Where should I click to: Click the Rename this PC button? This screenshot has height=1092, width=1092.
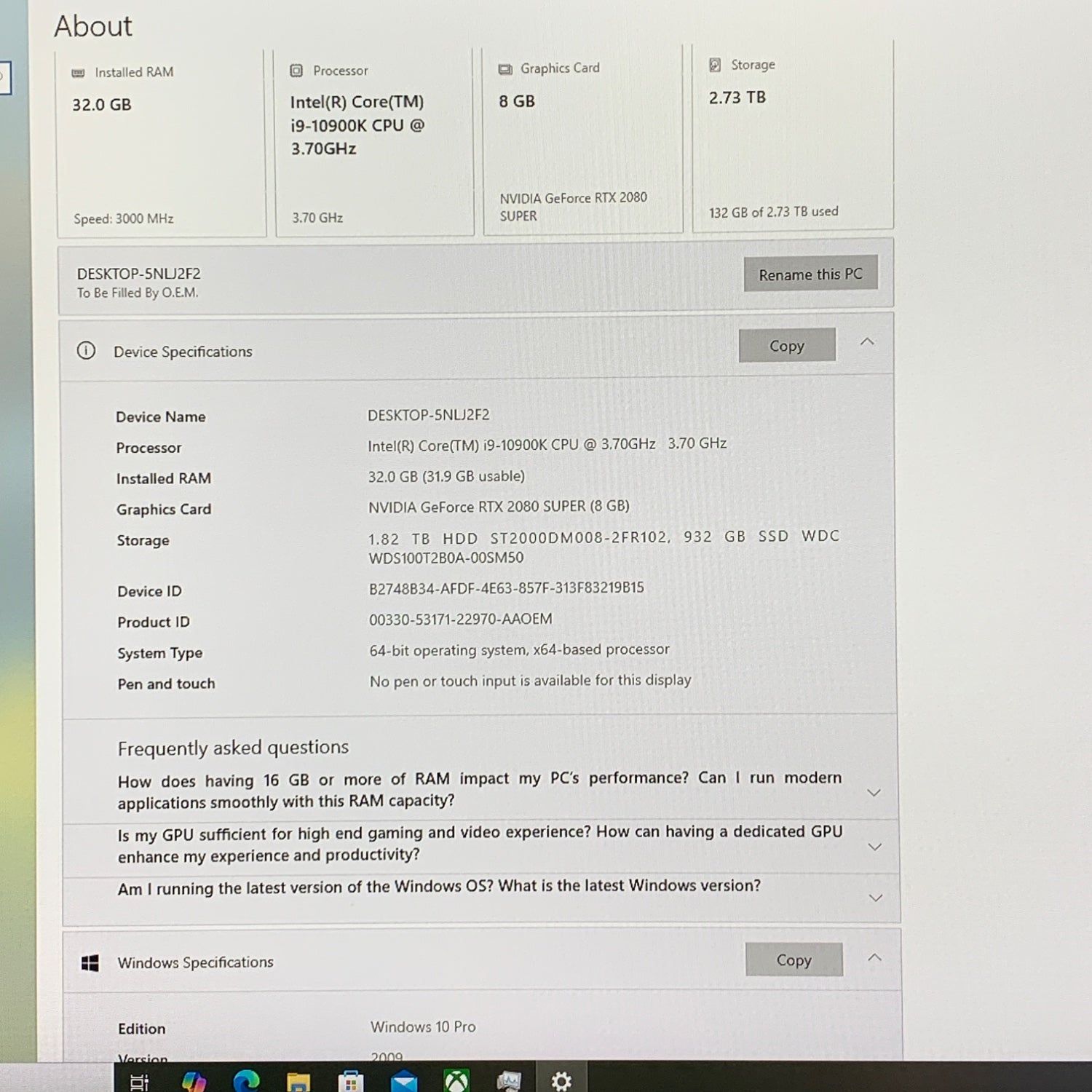click(x=810, y=274)
